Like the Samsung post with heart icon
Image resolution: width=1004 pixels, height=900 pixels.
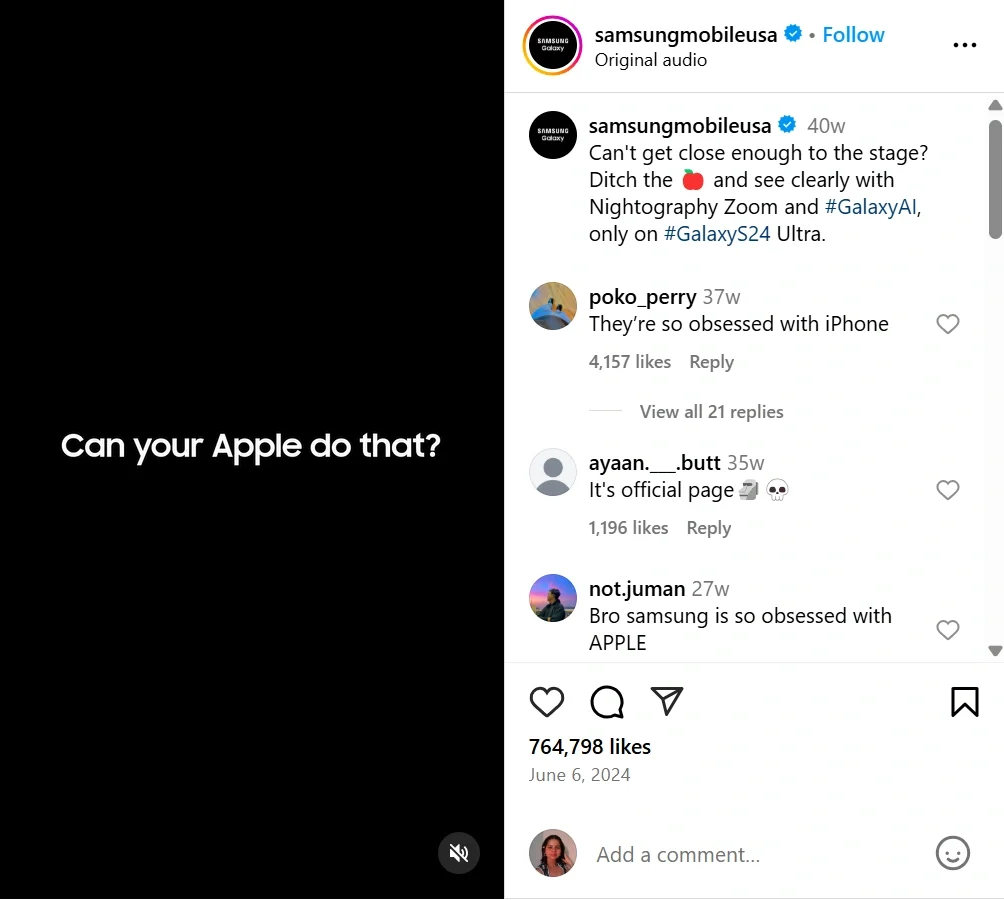(547, 702)
